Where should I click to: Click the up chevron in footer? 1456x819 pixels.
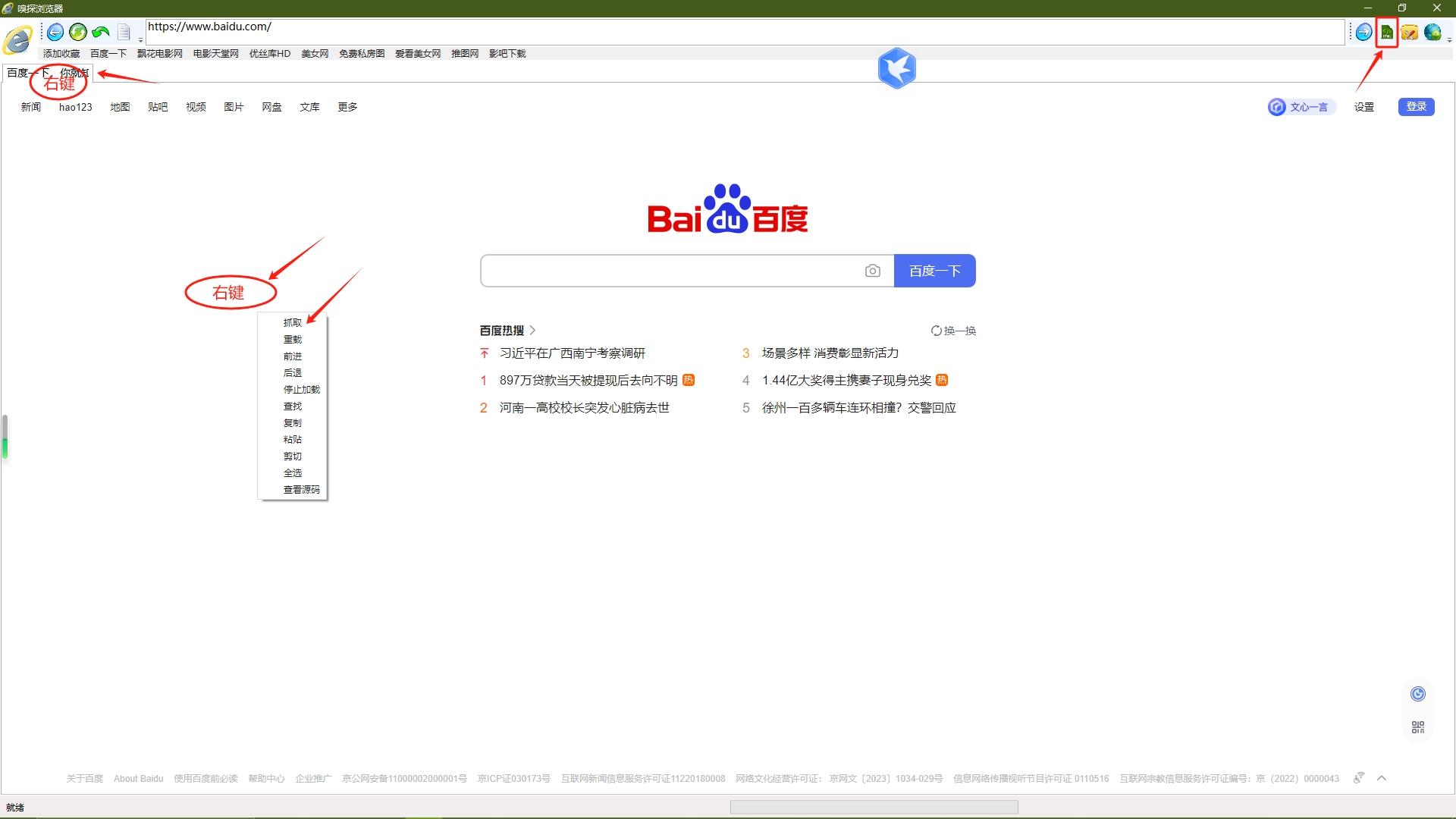coord(1382,778)
